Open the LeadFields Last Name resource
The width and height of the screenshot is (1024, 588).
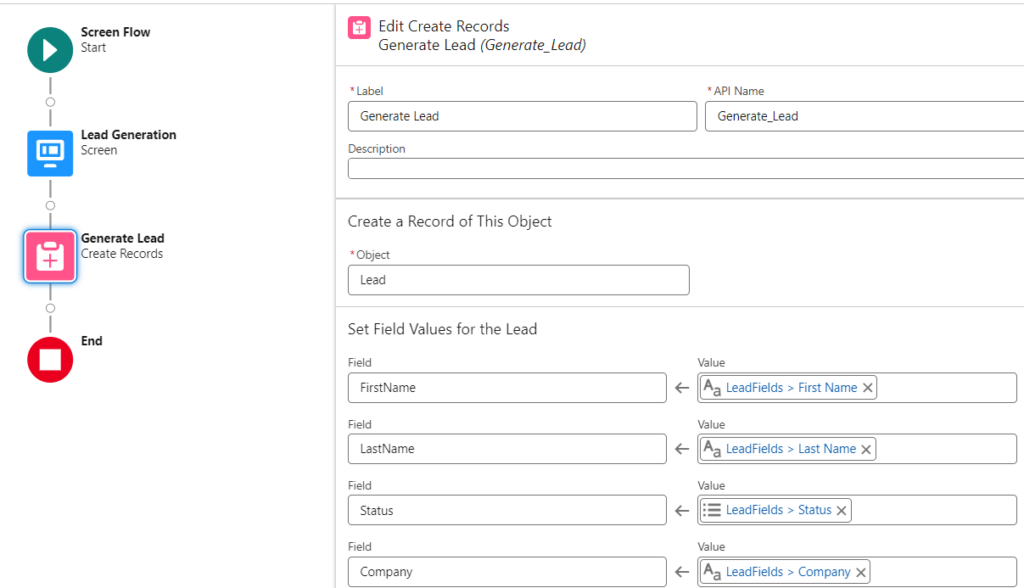792,448
